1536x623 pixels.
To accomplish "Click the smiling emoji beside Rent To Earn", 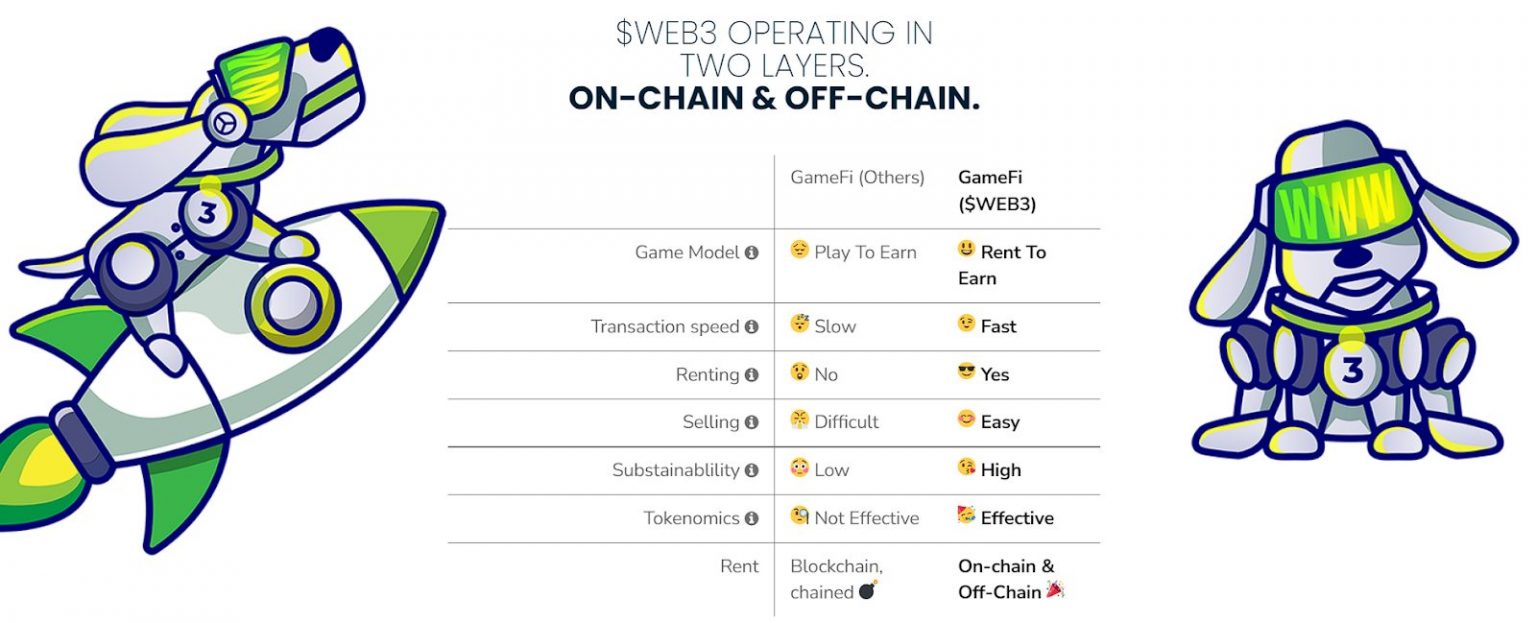I will tap(966, 250).
